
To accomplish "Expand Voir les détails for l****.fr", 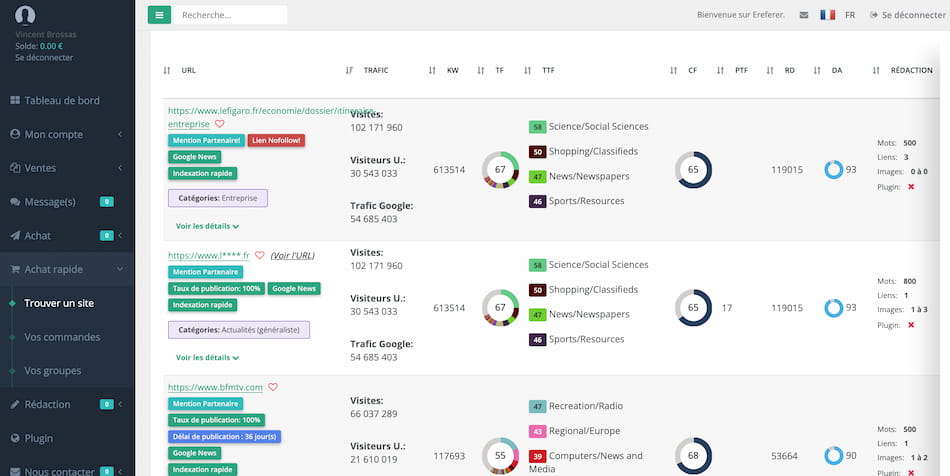I will click(207, 357).
